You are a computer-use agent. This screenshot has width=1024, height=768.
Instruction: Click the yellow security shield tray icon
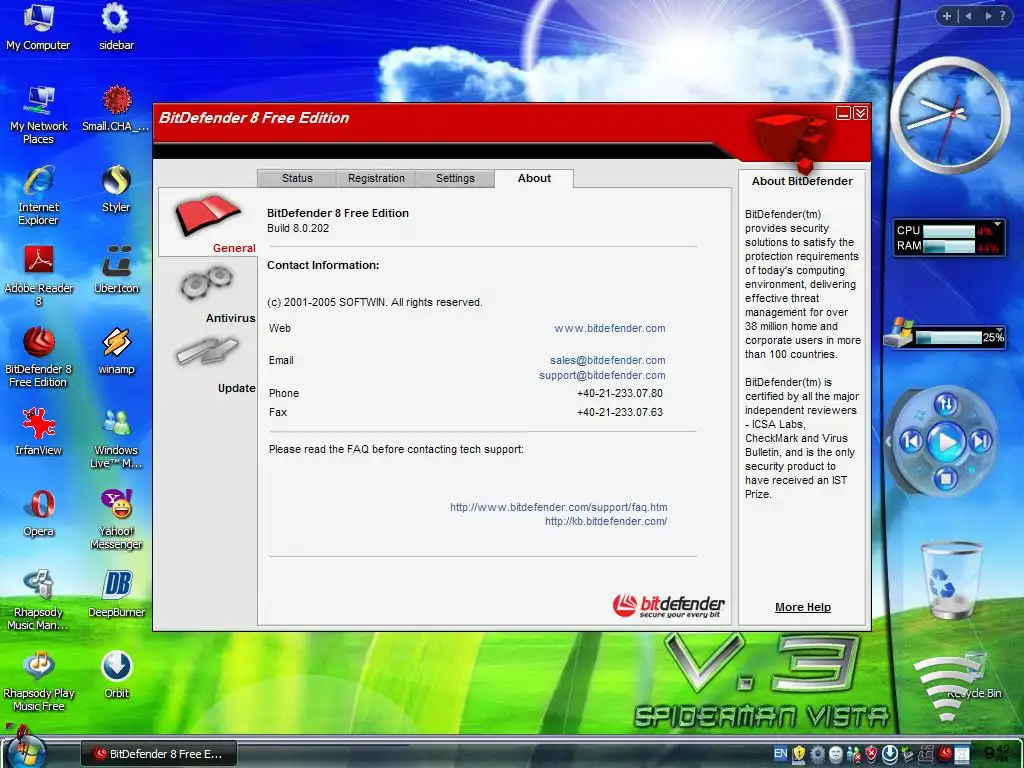pos(799,754)
